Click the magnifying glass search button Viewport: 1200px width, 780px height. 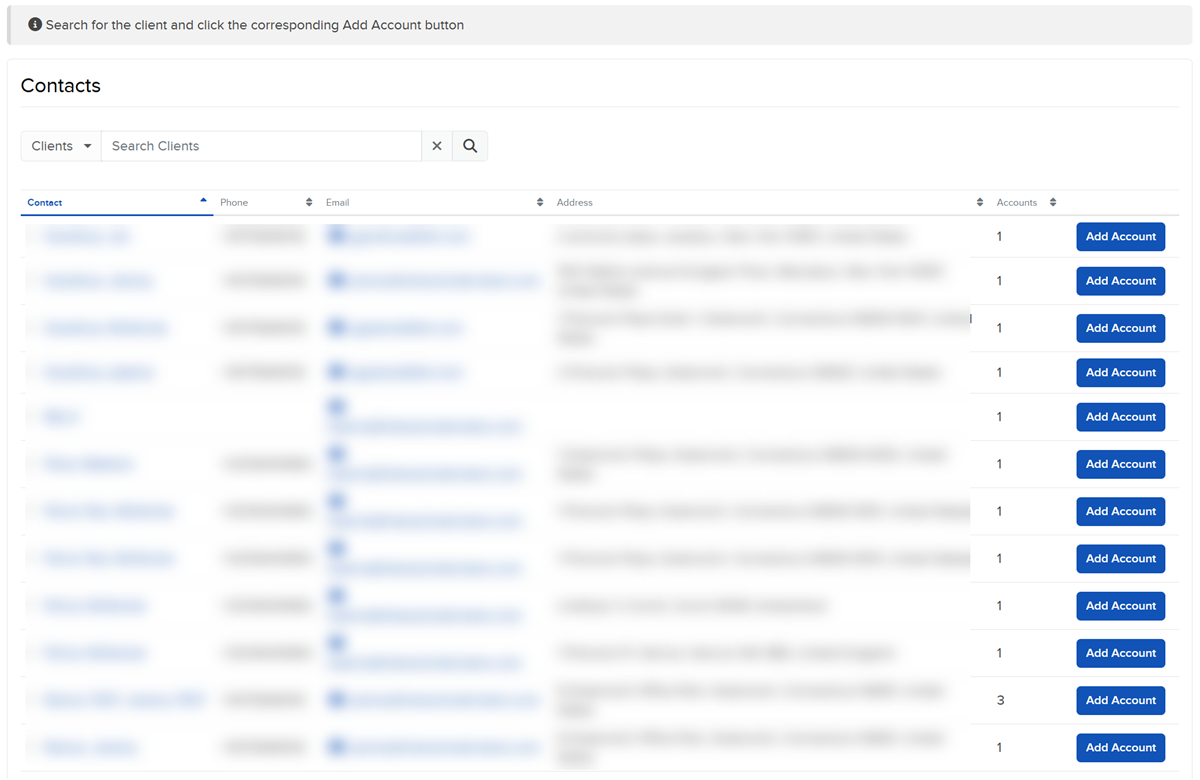tap(470, 146)
